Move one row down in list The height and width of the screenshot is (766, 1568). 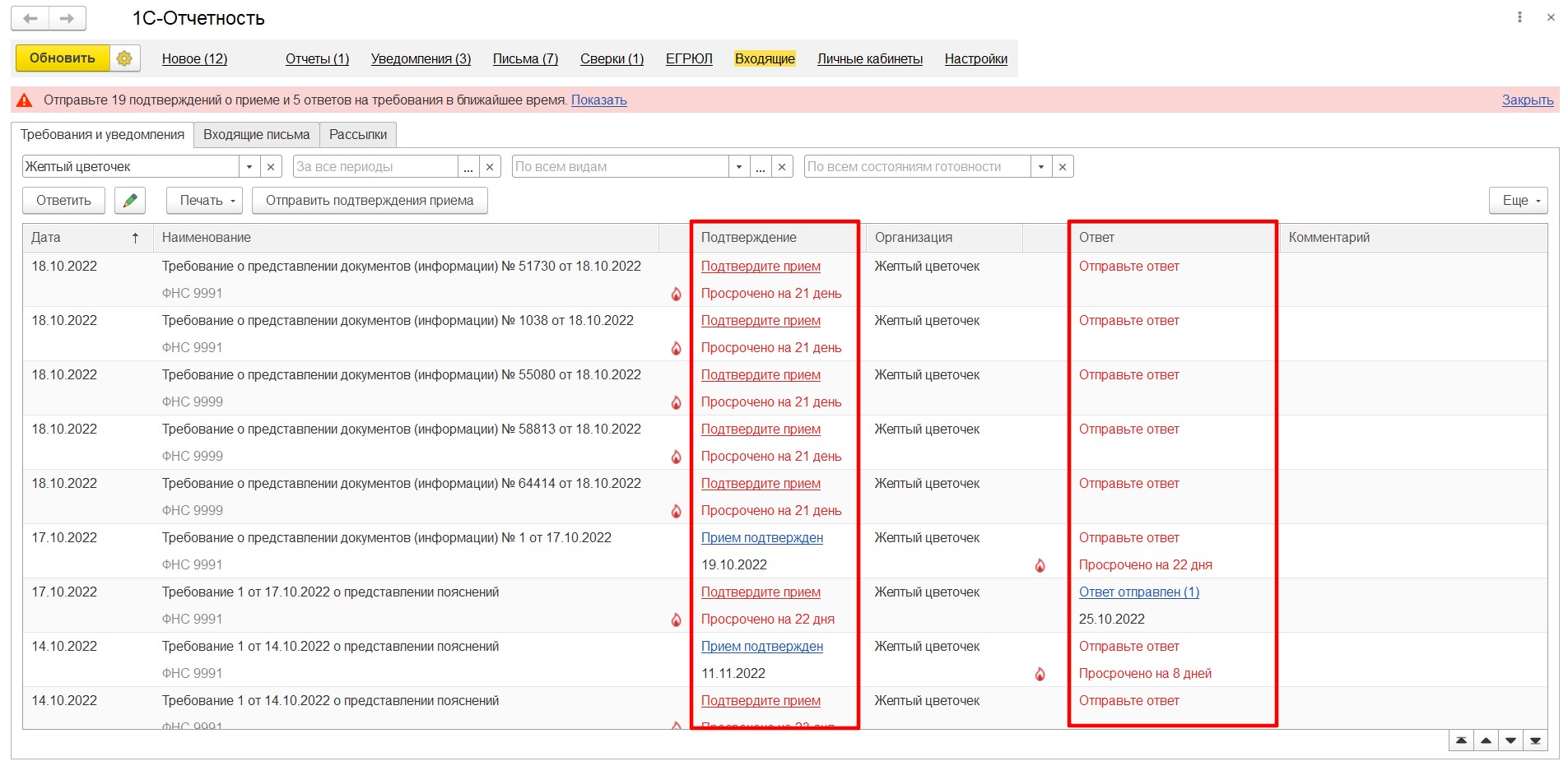click(x=1510, y=740)
